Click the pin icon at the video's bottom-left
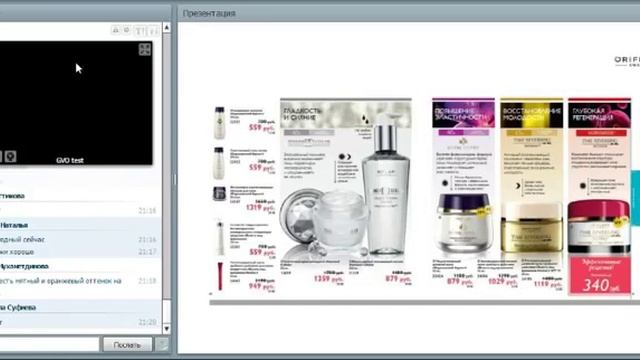The width and height of the screenshot is (640, 360). (x=11, y=156)
